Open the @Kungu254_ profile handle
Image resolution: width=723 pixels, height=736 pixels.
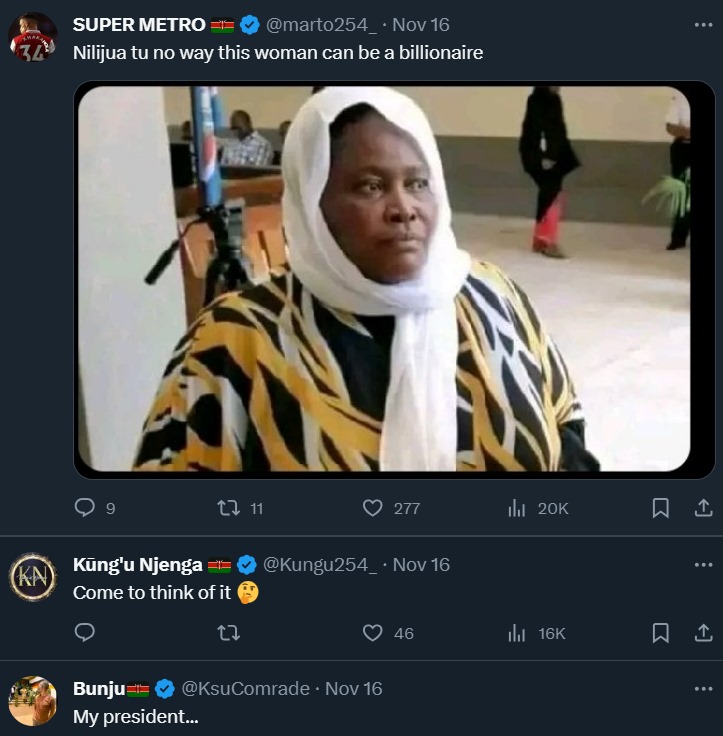point(321,564)
